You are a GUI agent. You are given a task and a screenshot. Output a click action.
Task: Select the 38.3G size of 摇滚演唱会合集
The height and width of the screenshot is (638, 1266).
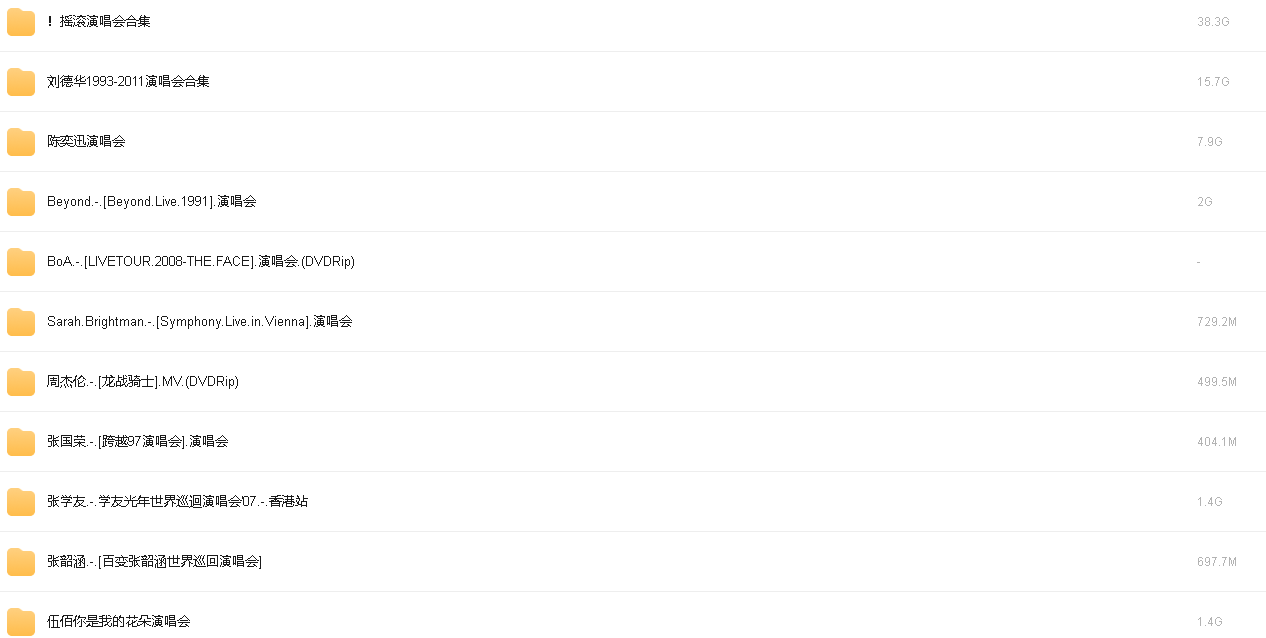click(1213, 21)
